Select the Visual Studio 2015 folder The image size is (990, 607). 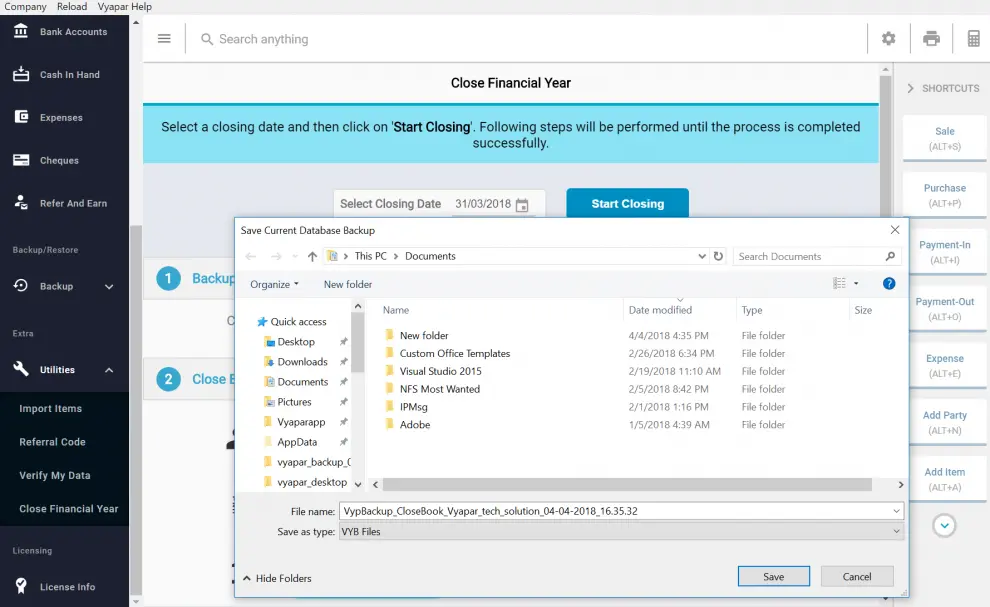click(x=441, y=371)
